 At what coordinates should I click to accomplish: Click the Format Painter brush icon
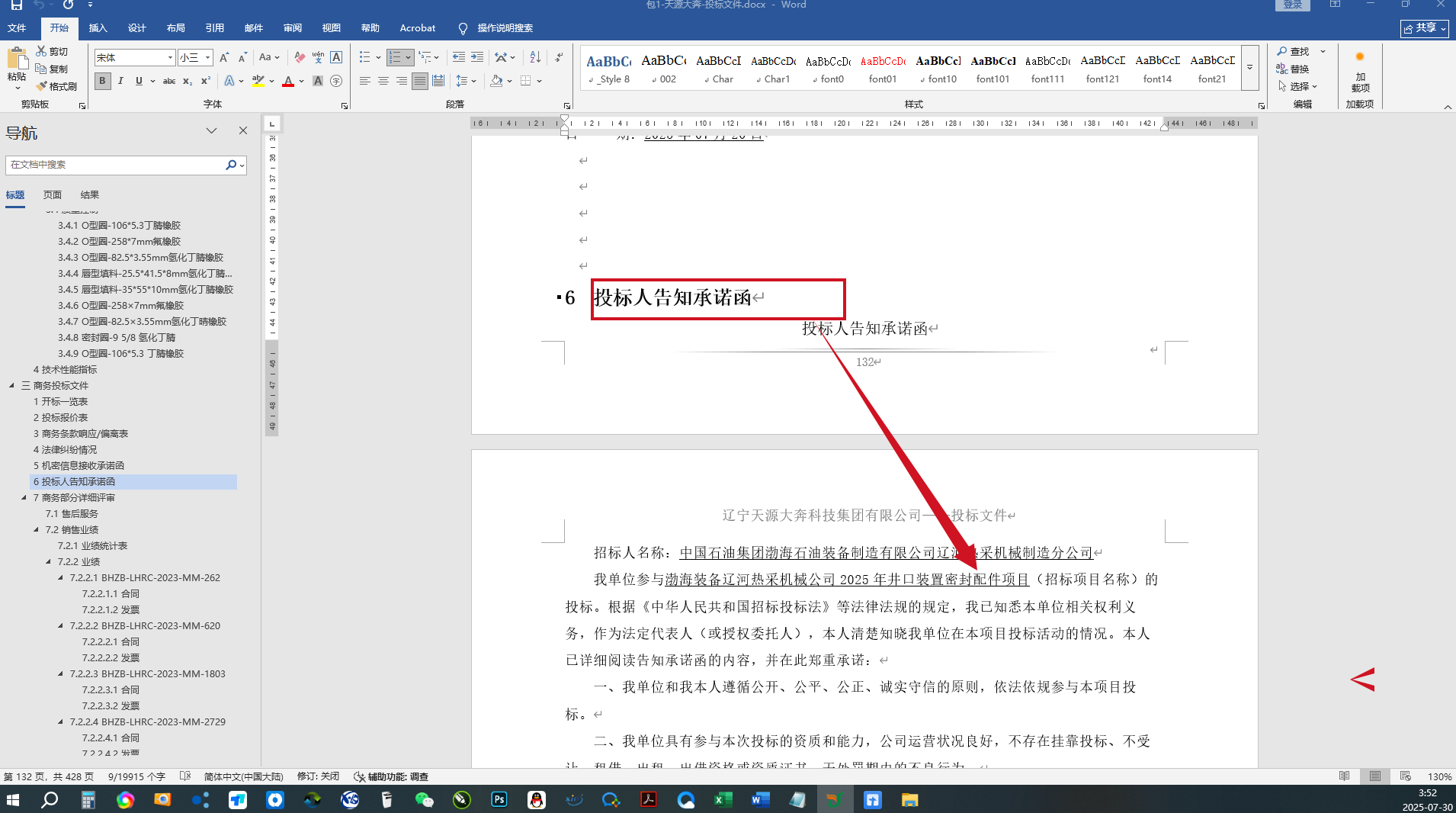click(x=41, y=86)
